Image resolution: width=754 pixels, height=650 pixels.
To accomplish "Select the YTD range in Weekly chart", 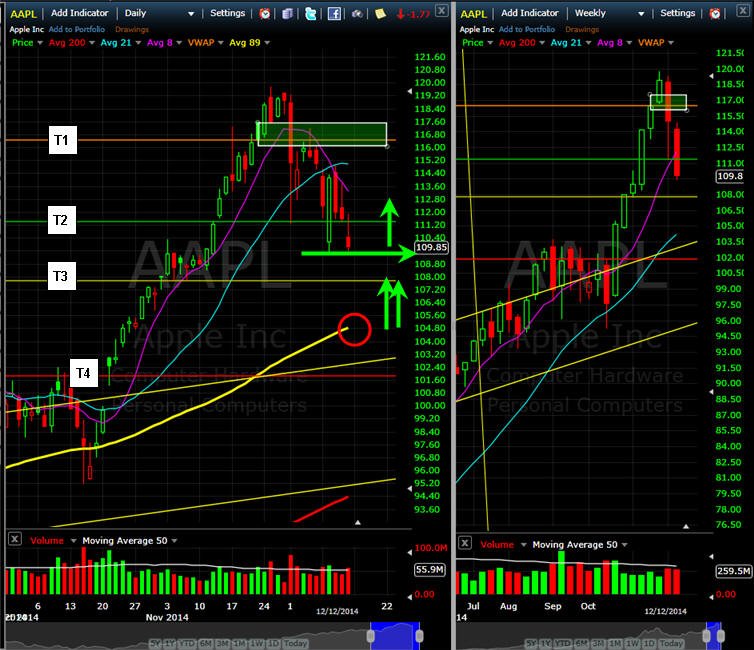I will click(563, 643).
